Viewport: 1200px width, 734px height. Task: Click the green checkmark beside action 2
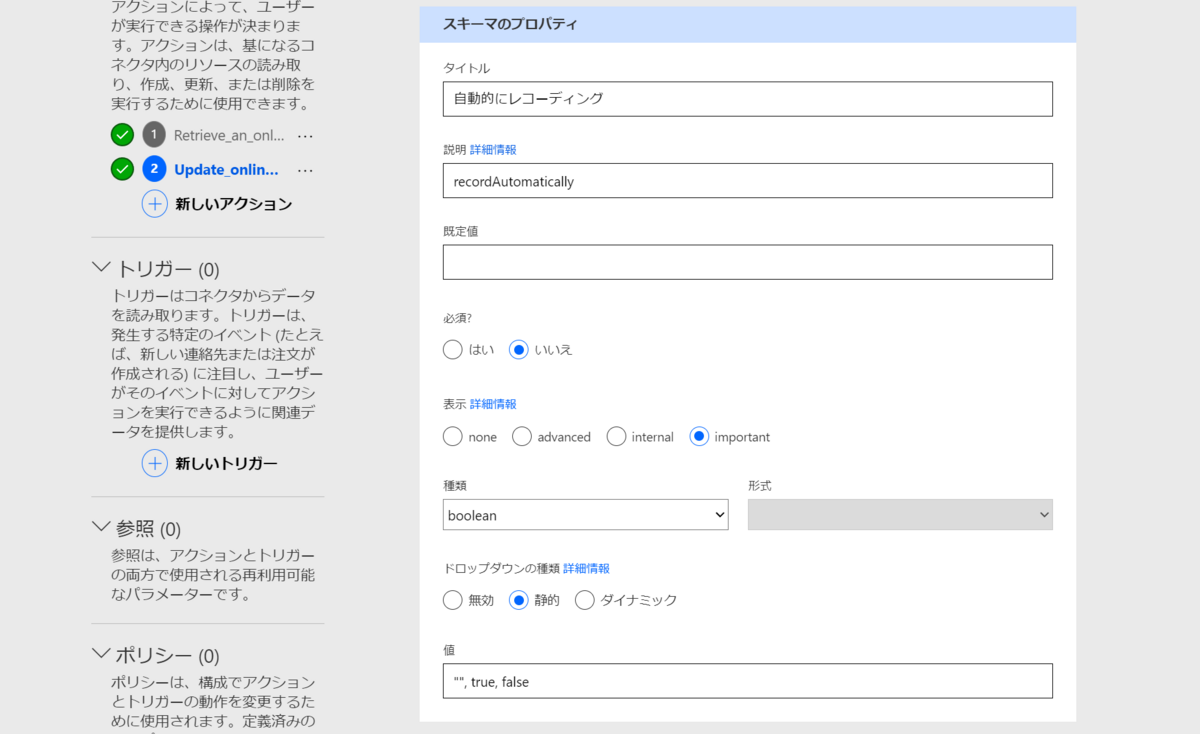tap(122, 170)
